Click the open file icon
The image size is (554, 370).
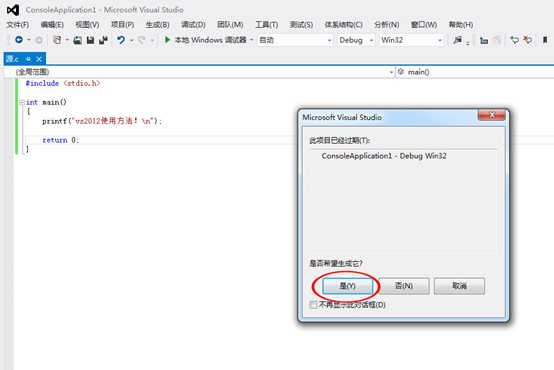pyautogui.click(x=77, y=40)
